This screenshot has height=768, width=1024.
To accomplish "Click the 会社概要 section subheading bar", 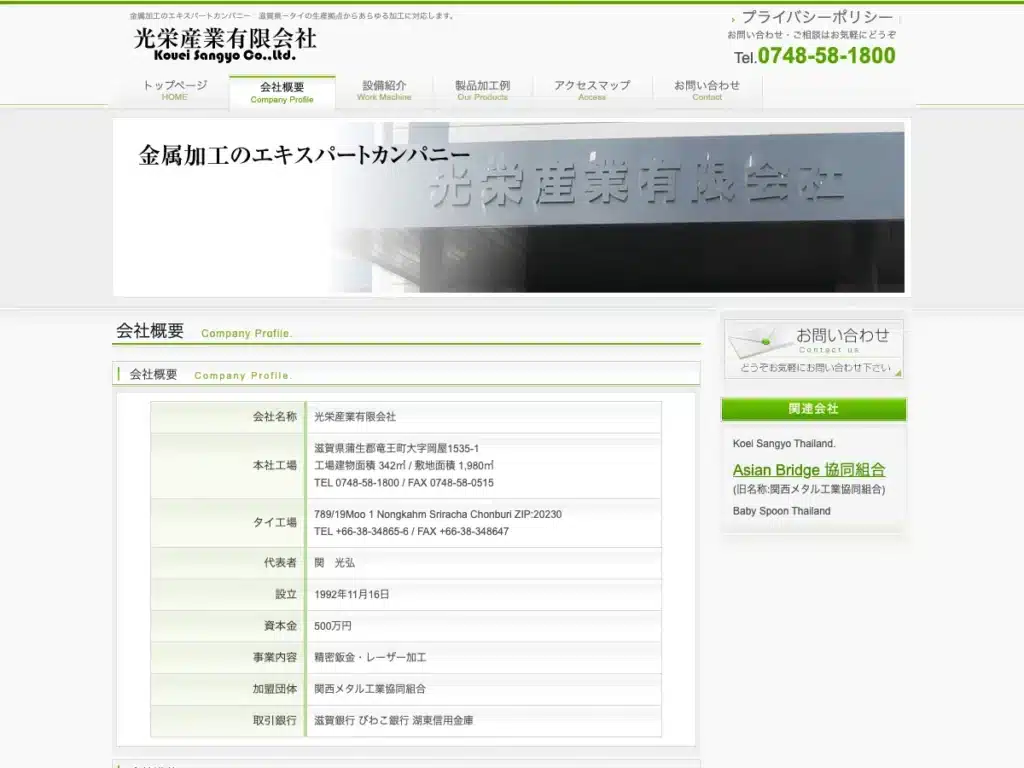I will [406, 374].
